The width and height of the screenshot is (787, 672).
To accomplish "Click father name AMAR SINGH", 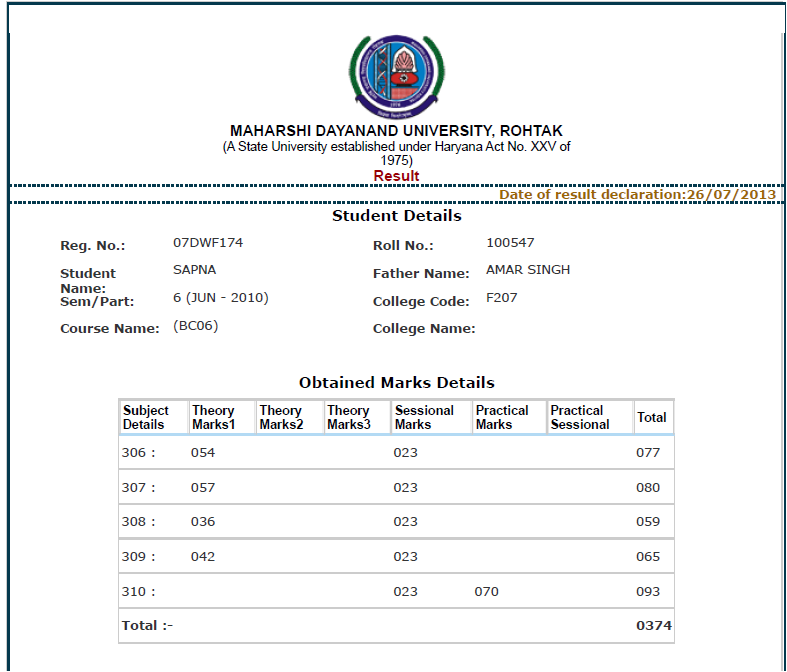I will pos(528,270).
